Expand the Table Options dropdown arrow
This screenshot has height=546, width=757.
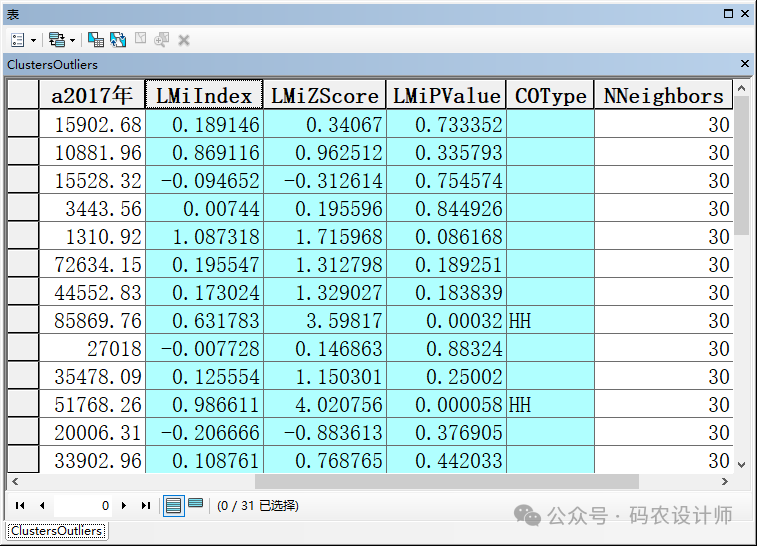pos(34,40)
